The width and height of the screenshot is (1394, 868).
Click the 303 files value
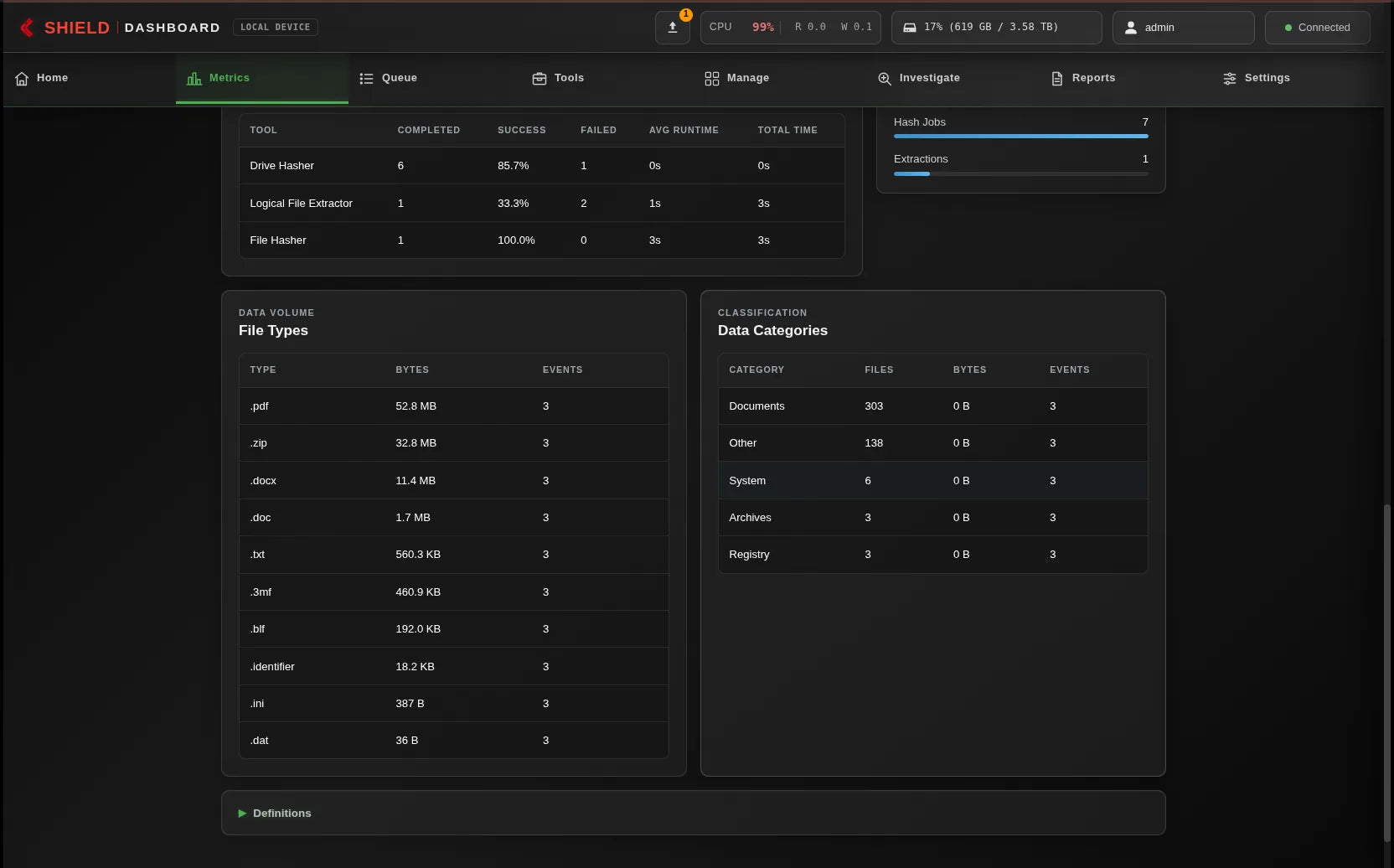[x=874, y=406]
